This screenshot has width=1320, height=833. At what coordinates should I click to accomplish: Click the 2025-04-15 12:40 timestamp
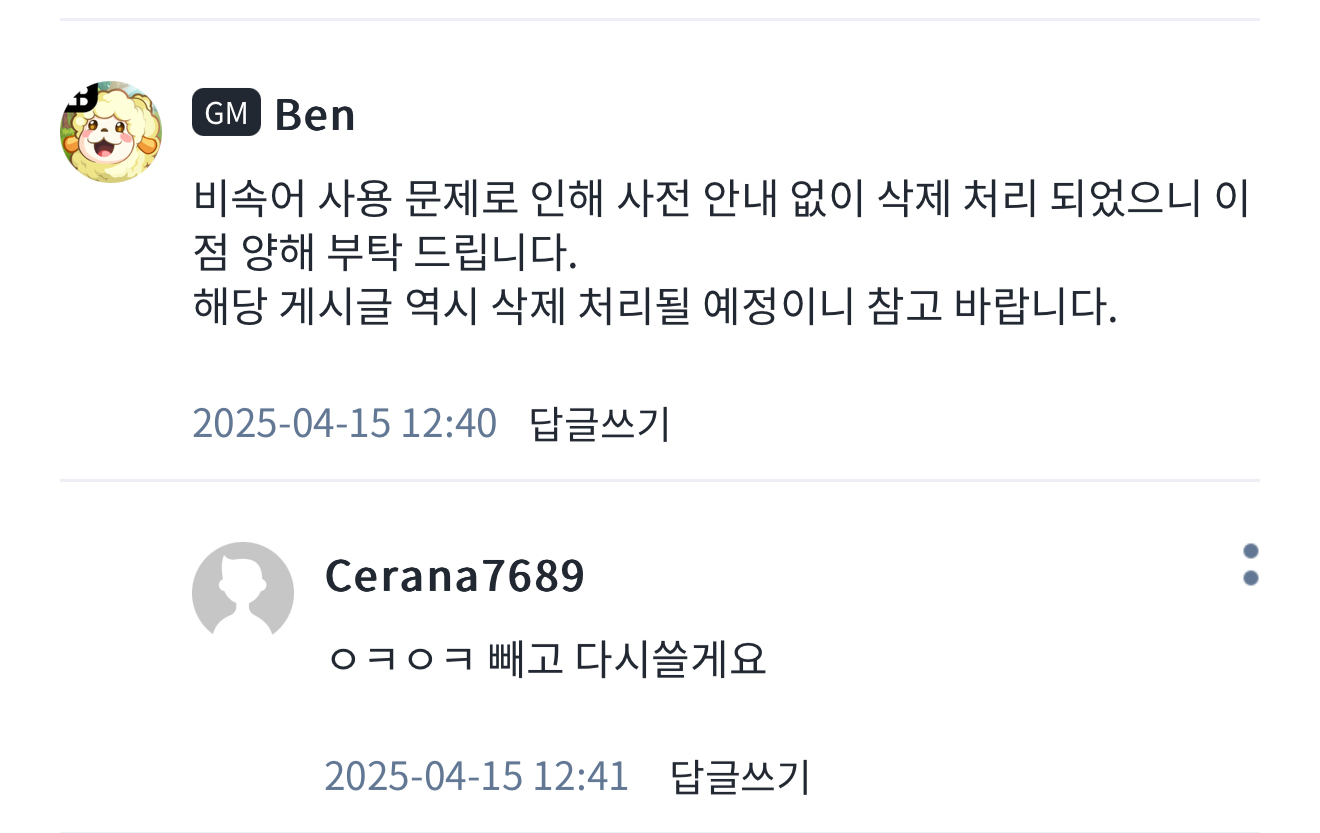click(x=344, y=423)
